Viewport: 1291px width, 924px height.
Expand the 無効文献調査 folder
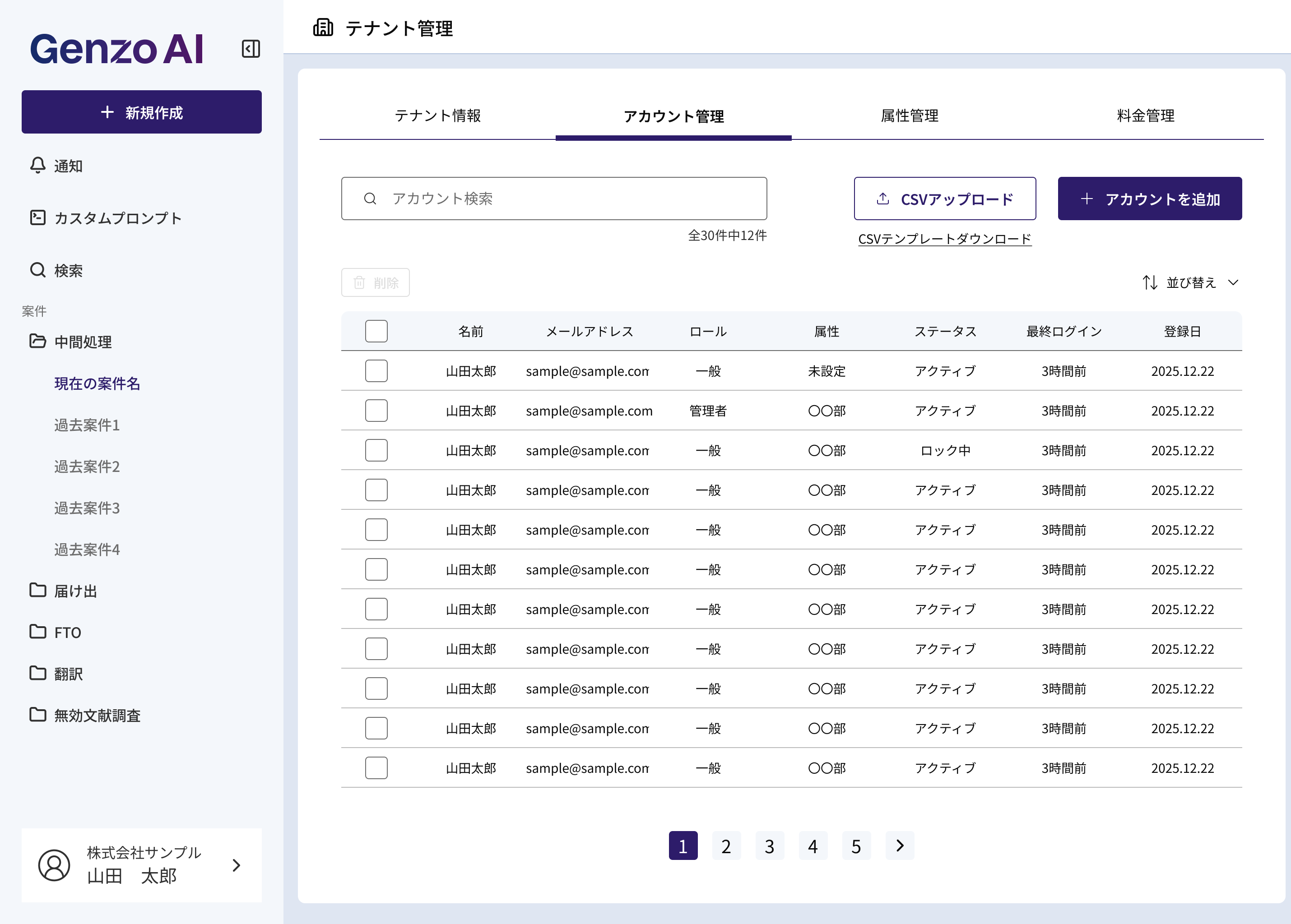[x=85, y=715]
